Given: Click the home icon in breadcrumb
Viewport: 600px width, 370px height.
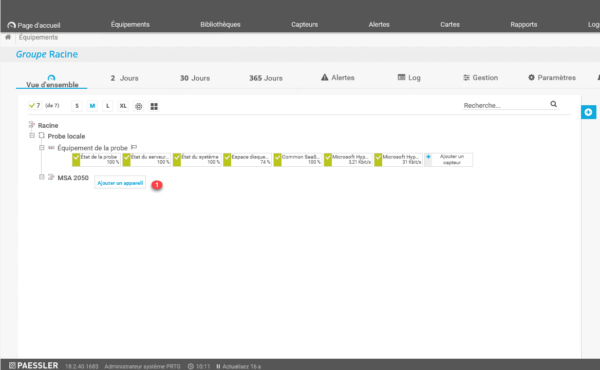Looking at the screenshot, I should click(8, 37).
